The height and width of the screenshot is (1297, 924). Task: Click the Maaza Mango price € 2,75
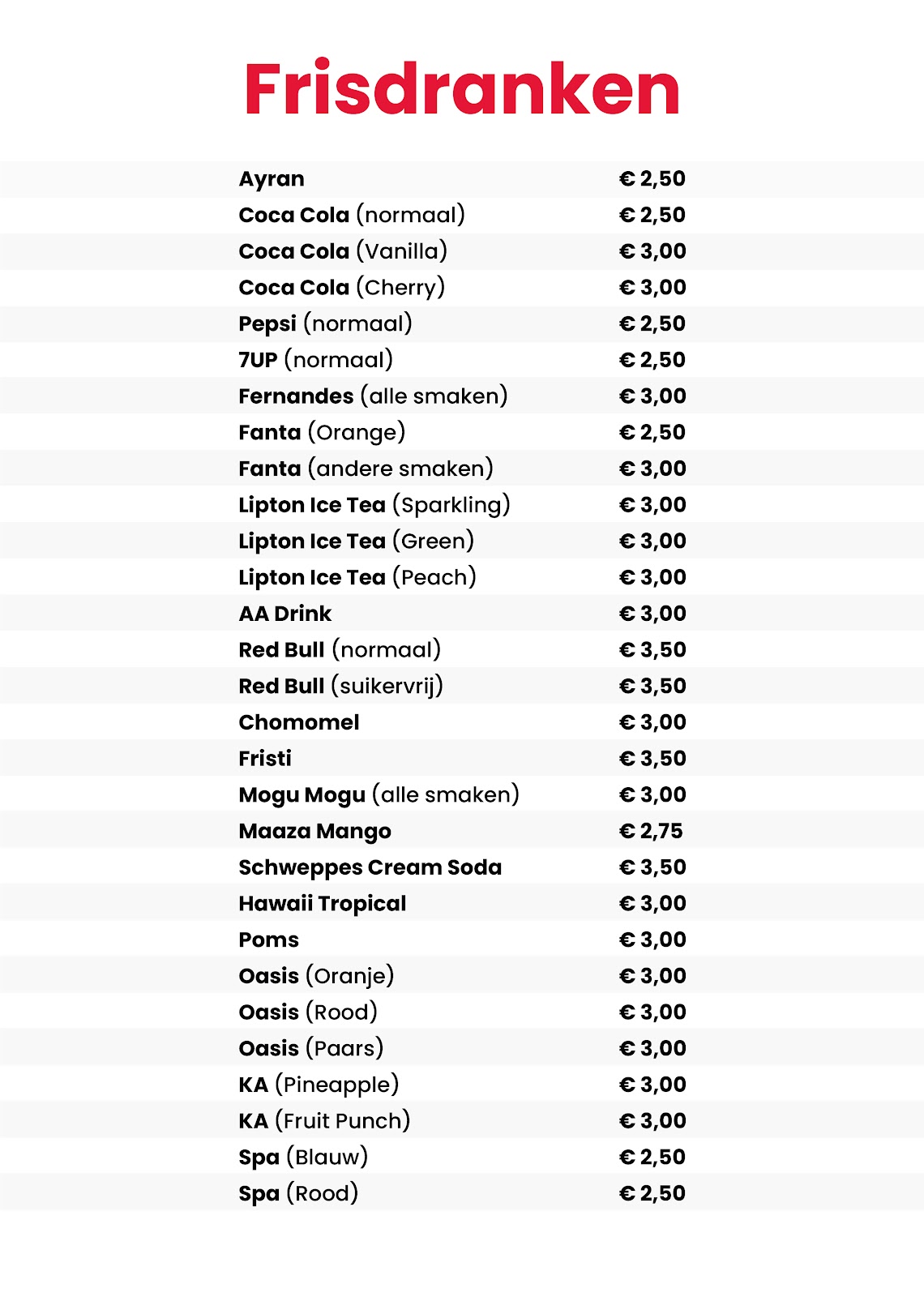point(651,831)
